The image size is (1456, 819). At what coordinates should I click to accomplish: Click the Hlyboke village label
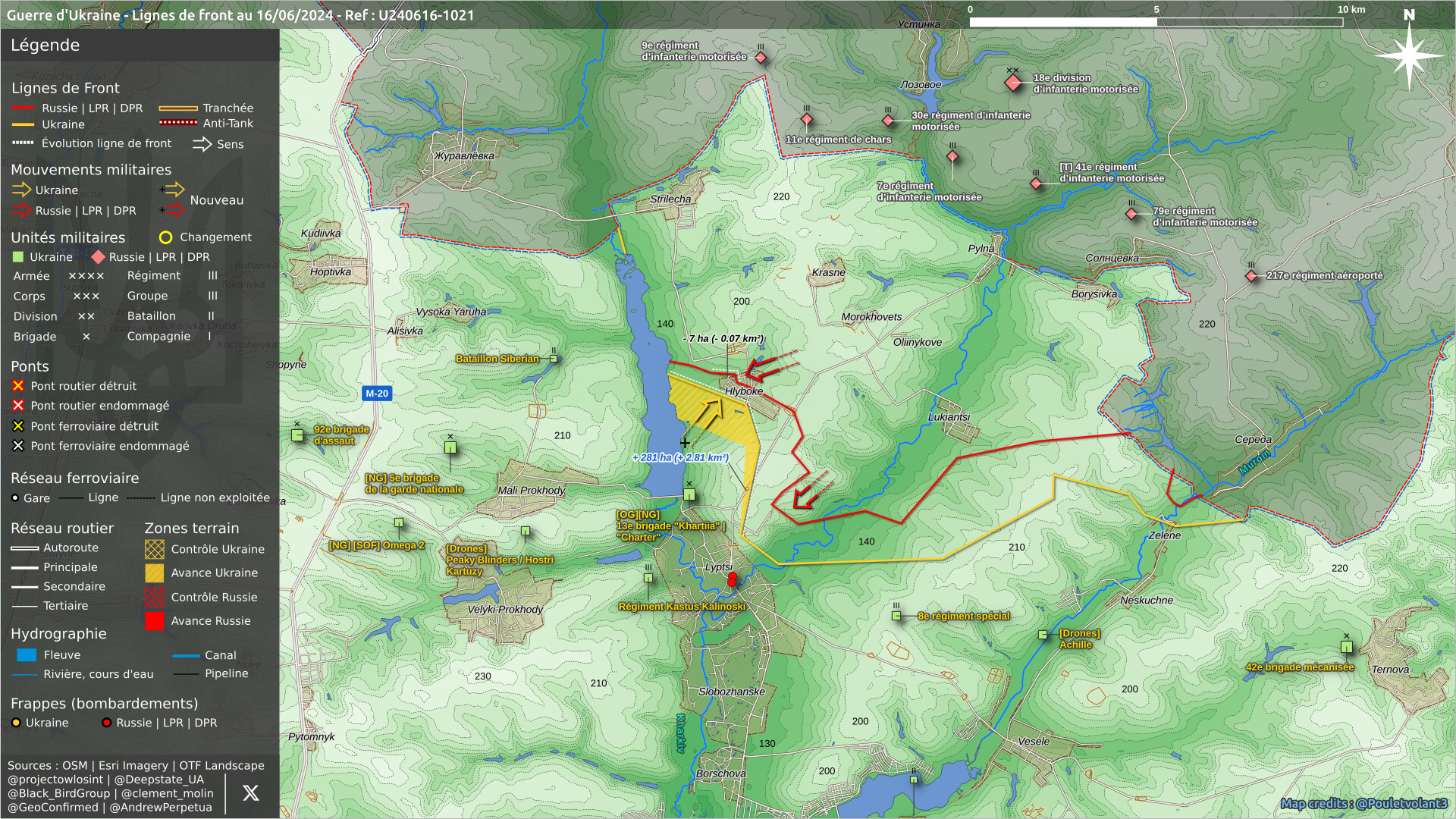744,391
